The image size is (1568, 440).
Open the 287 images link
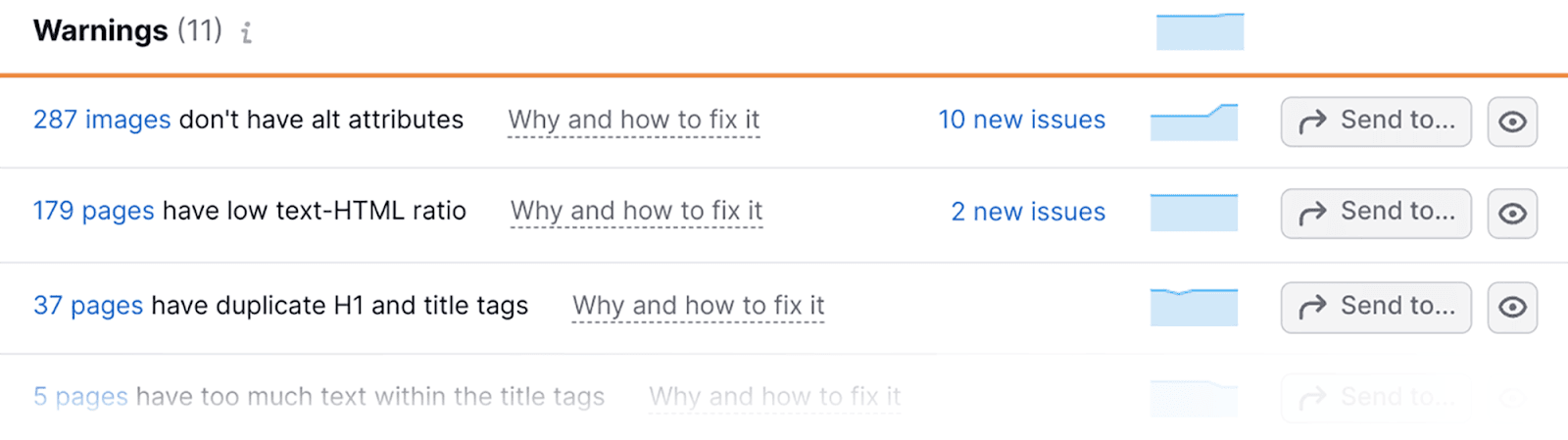(102, 120)
